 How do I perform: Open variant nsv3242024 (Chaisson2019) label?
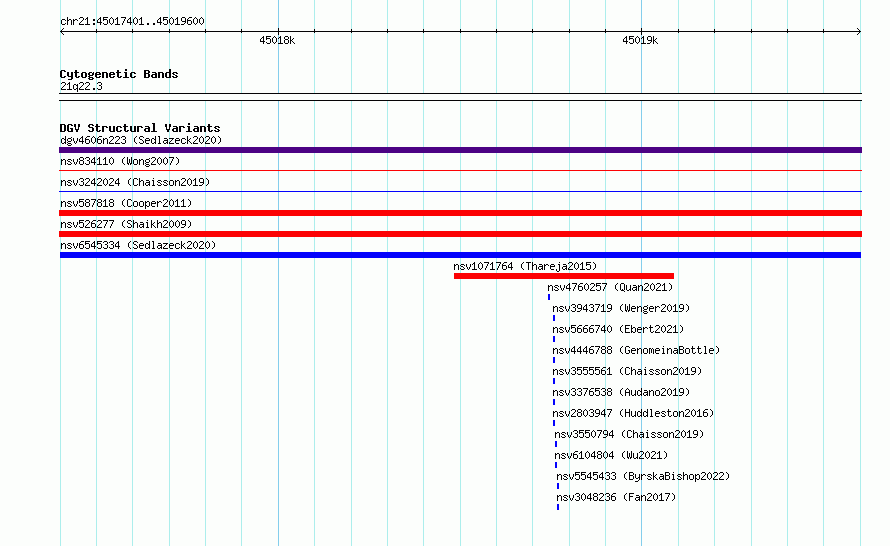click(x=135, y=182)
